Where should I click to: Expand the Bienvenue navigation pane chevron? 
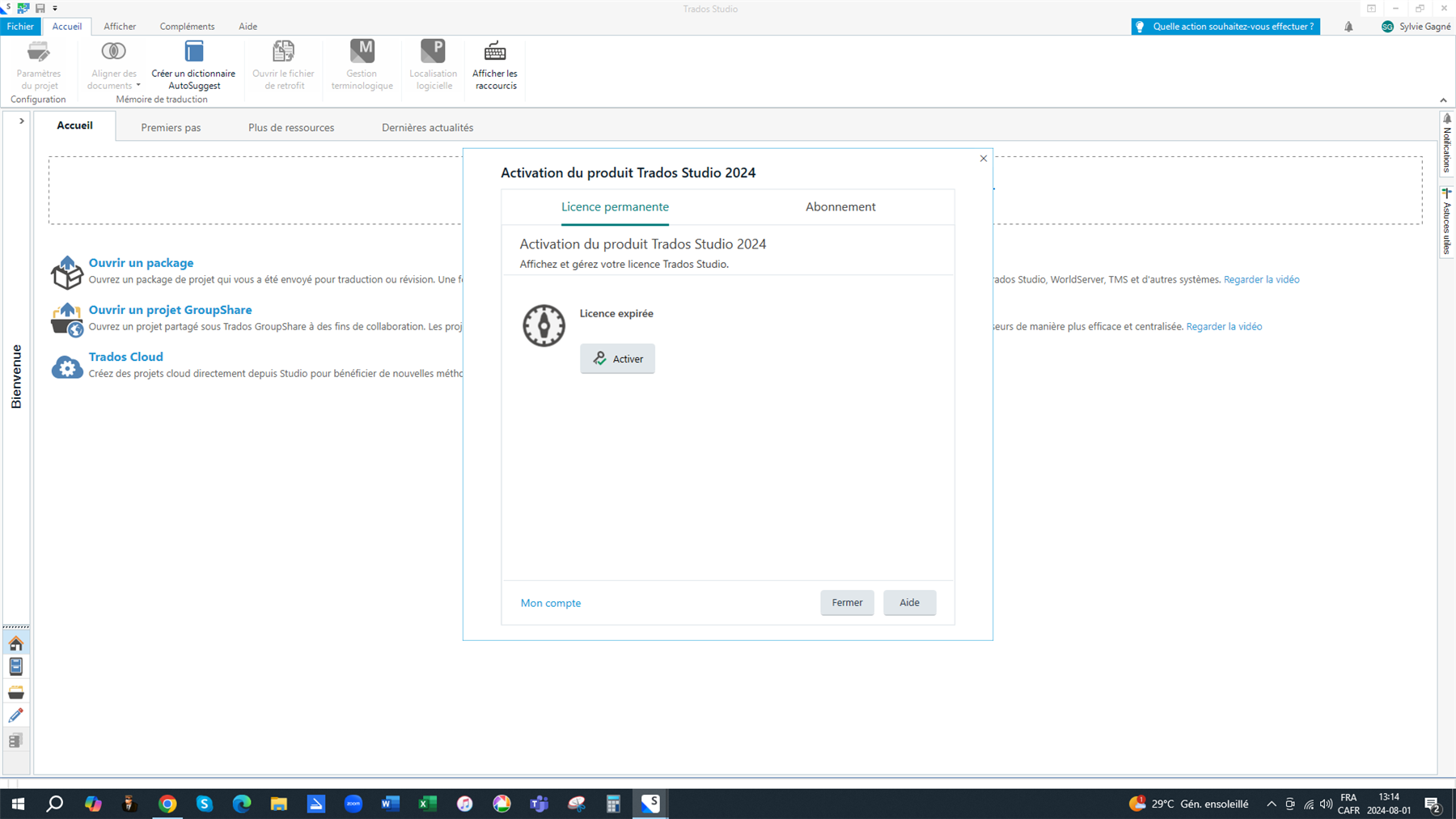click(22, 121)
